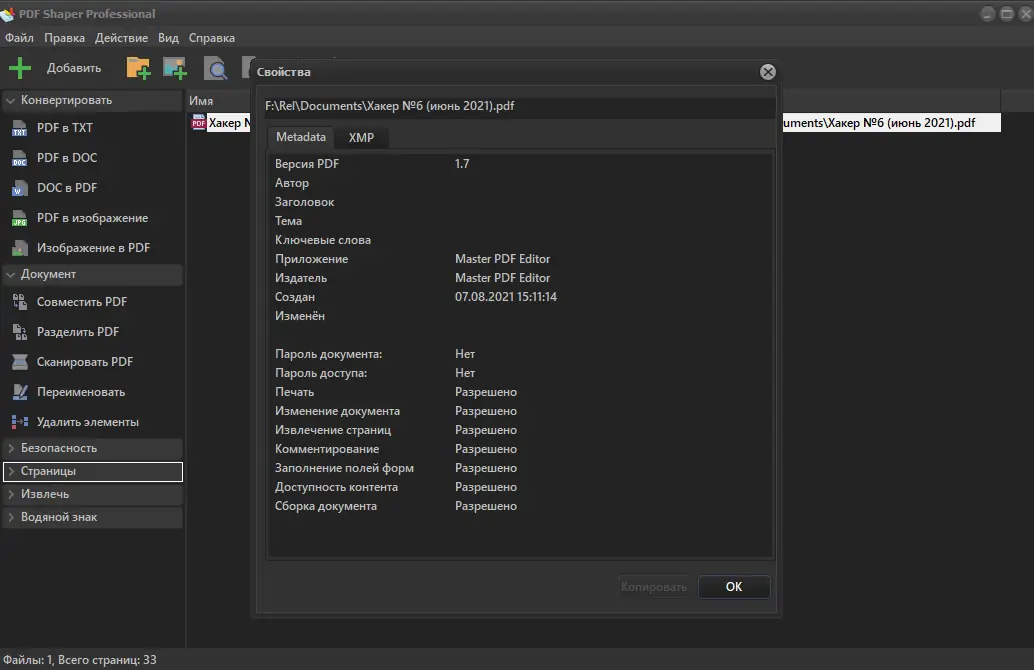
Task: Click the Delete elements icon
Action: tap(20, 422)
